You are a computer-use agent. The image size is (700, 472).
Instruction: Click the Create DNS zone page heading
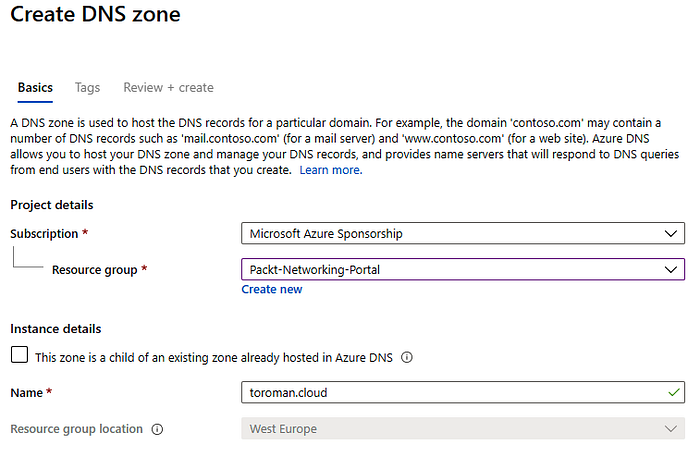[x=96, y=14]
